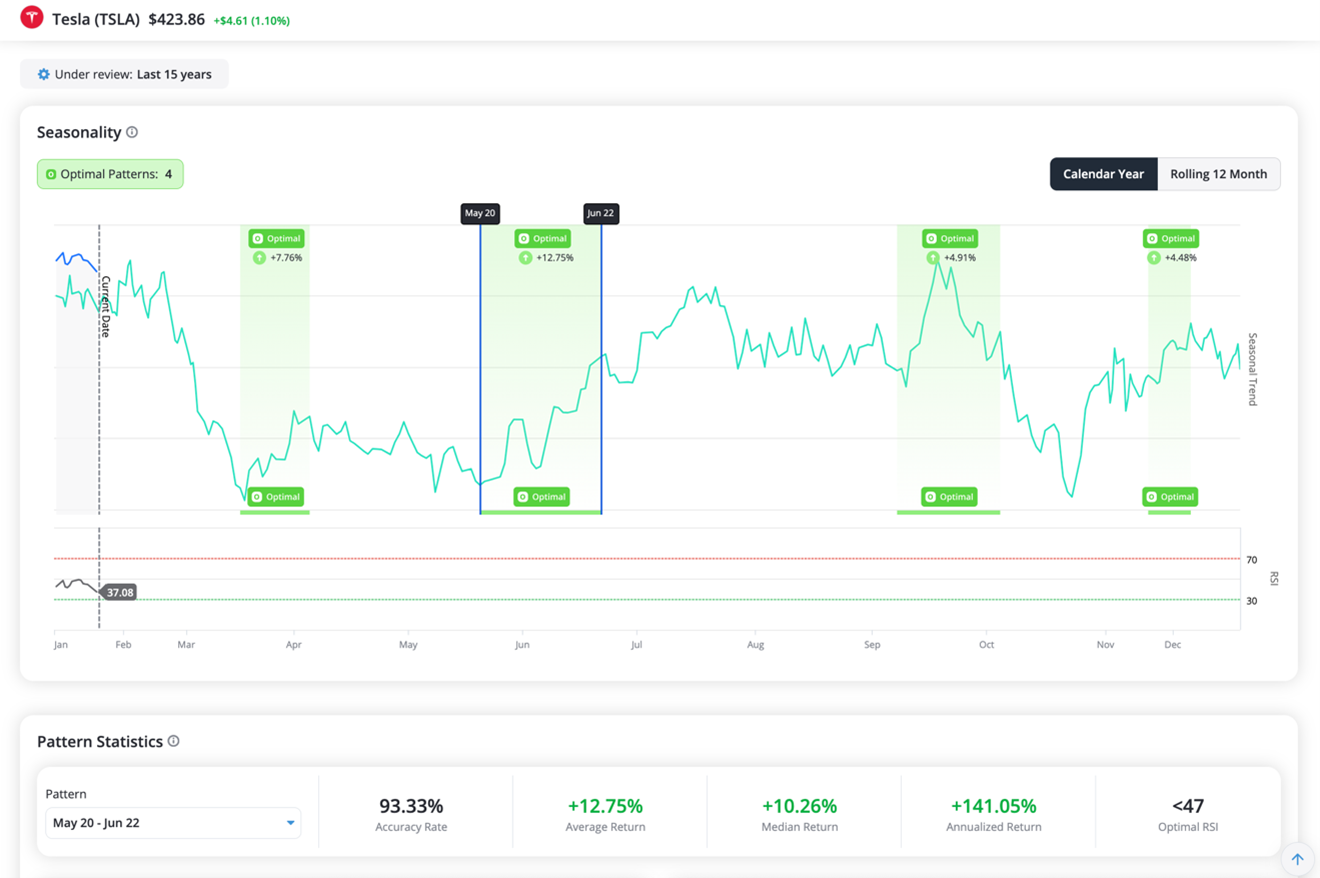Open the Last 15 years review period selector
The height and width of the screenshot is (878, 1320).
coord(174,74)
